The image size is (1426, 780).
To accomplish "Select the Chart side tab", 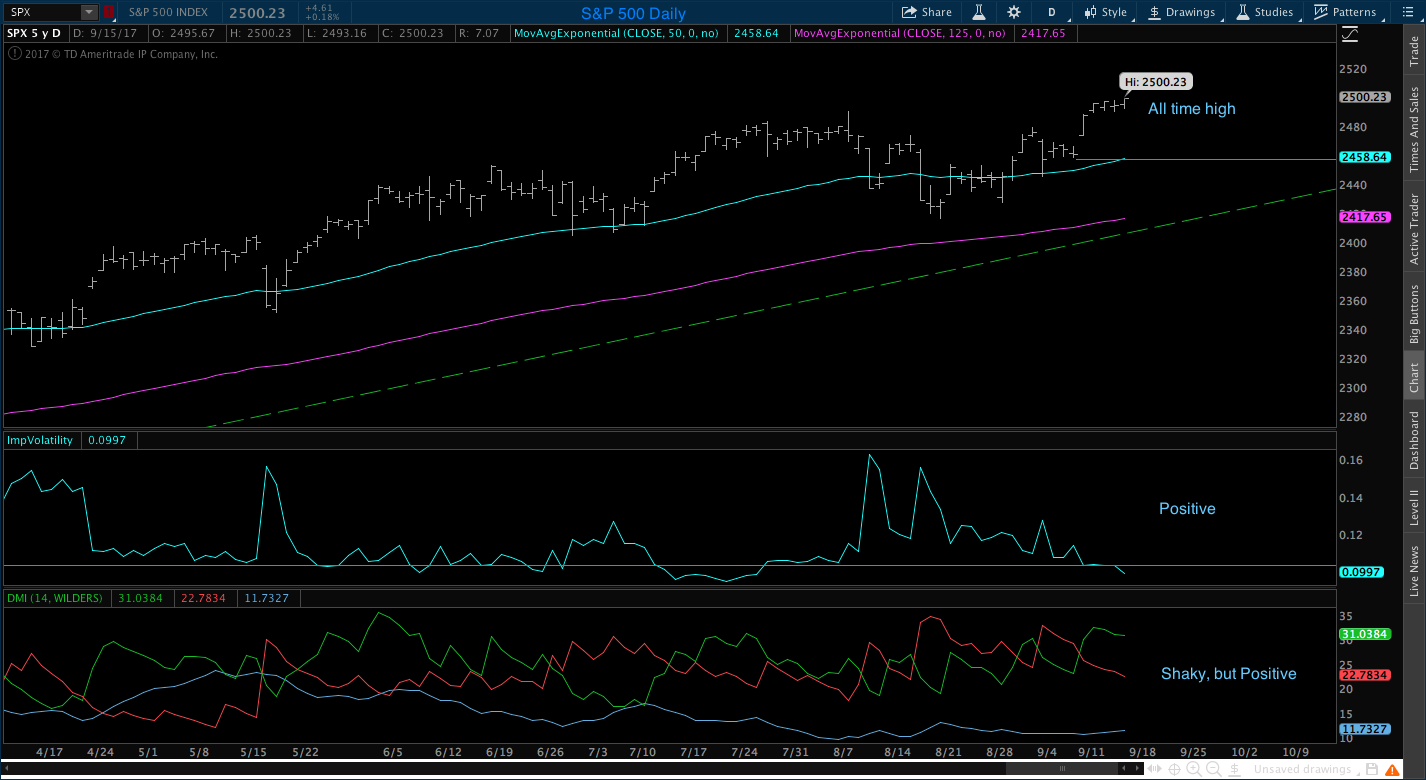I will tap(1414, 377).
